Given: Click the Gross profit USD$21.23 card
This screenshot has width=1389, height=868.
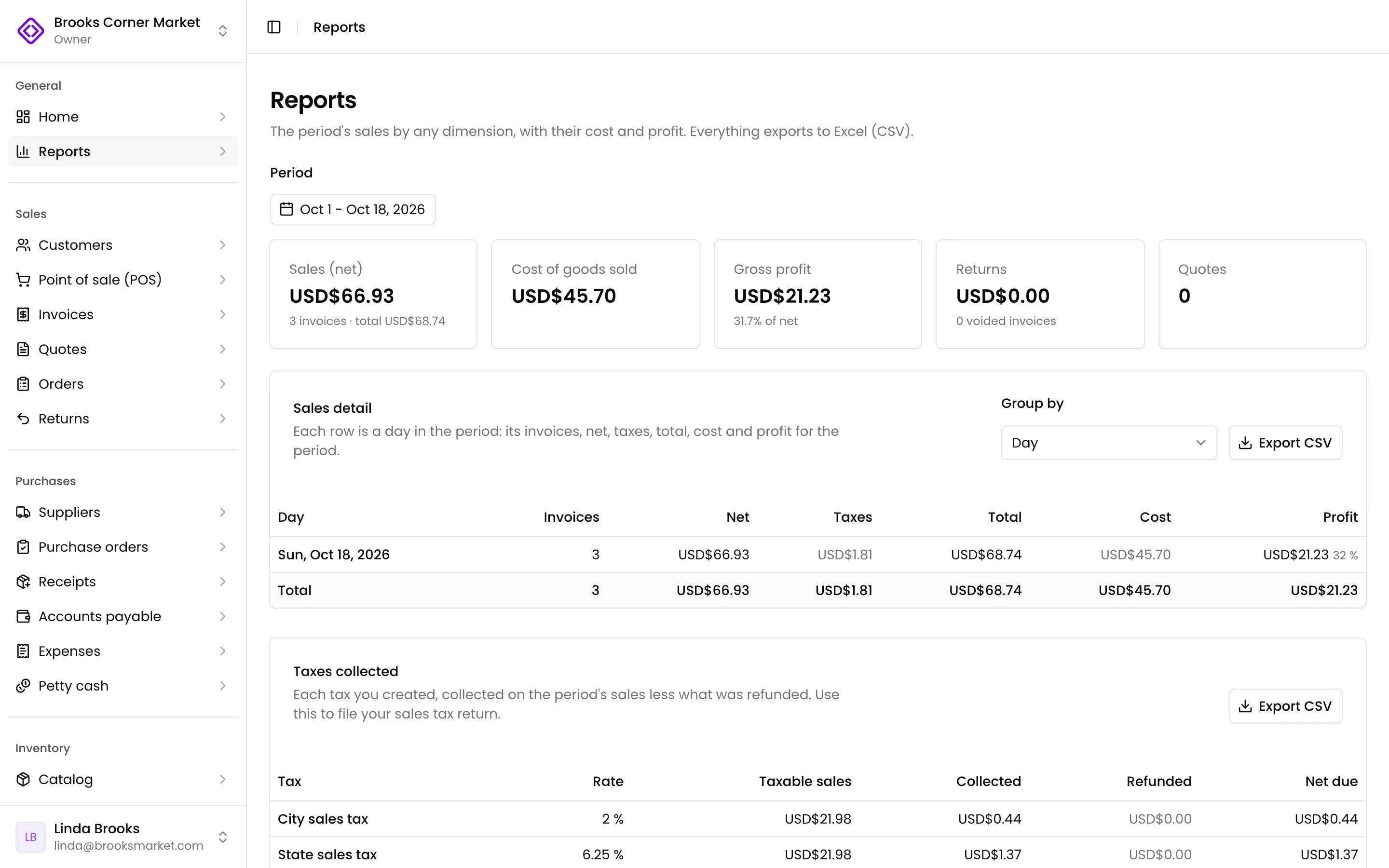Looking at the screenshot, I should pos(817,294).
